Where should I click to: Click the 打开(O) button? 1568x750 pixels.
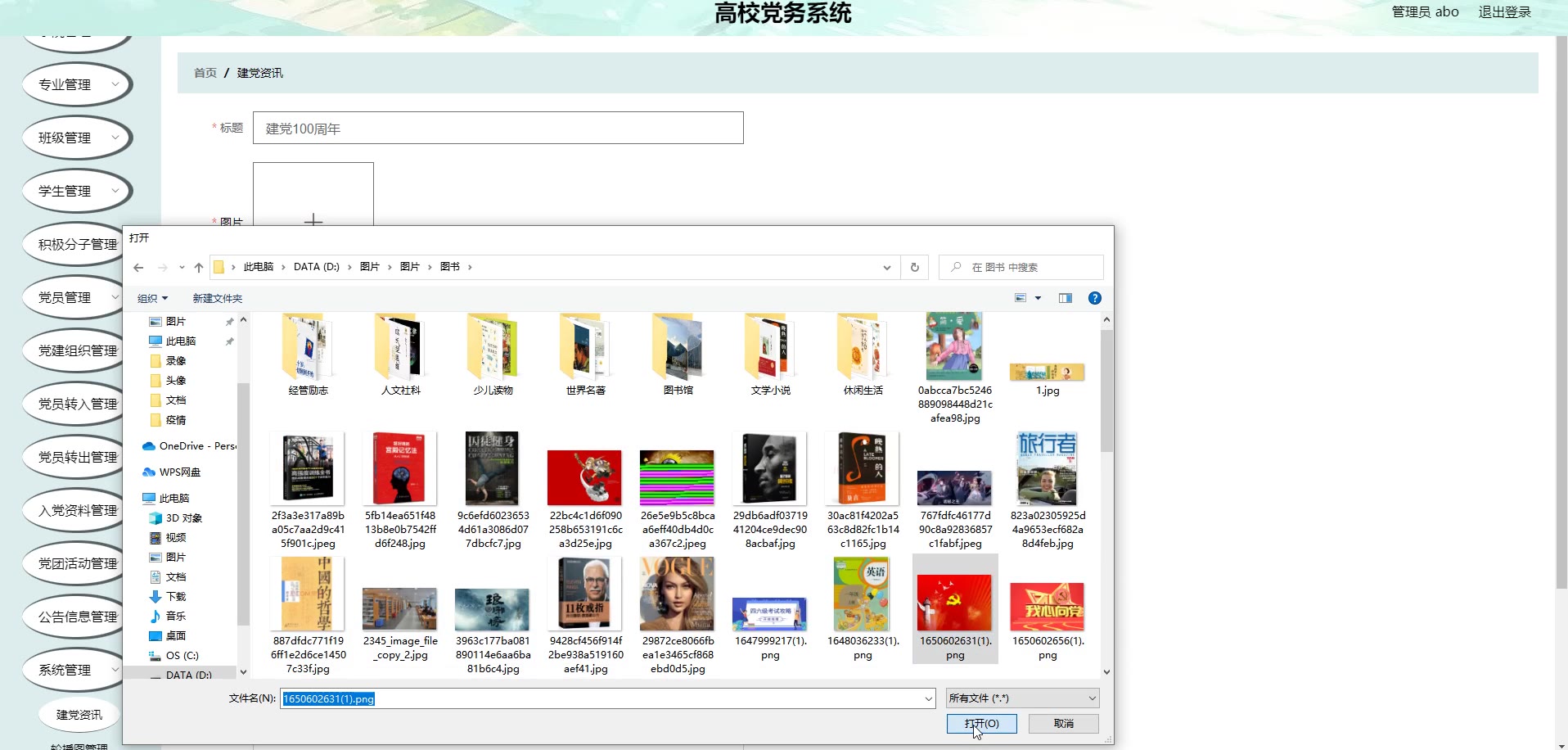pyautogui.click(x=982, y=724)
